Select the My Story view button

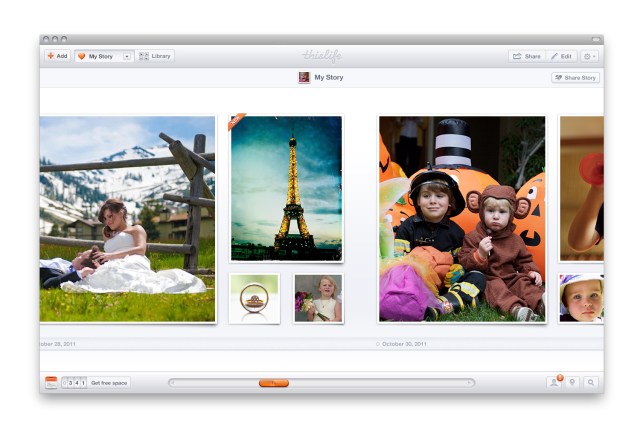coord(98,56)
